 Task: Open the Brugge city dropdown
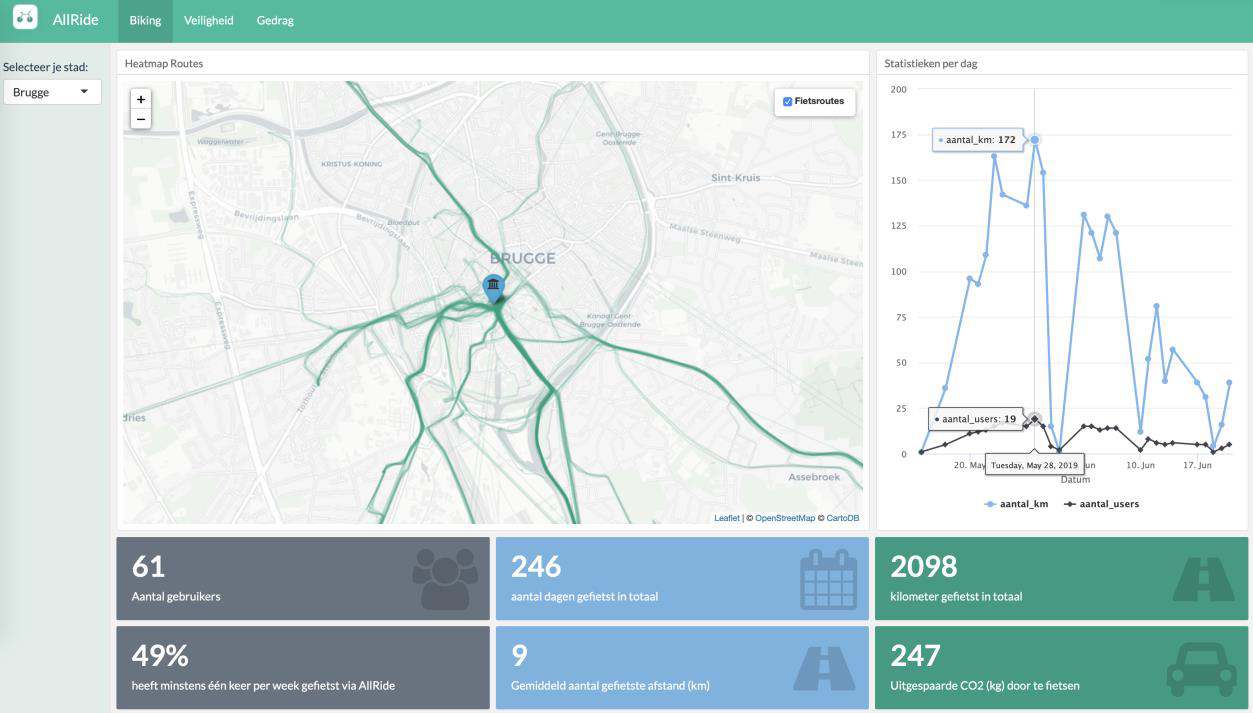(x=51, y=92)
